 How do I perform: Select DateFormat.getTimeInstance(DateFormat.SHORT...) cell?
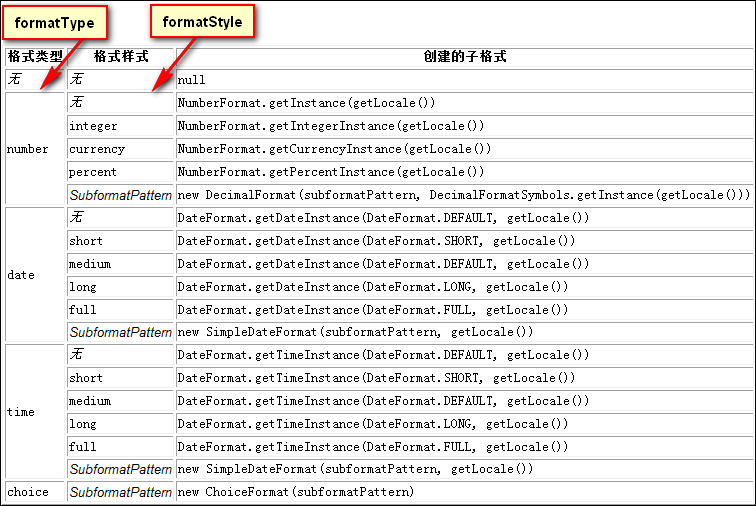[x=465, y=378]
